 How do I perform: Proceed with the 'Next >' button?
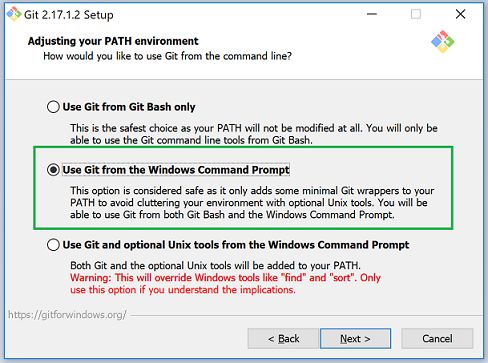tap(355, 339)
